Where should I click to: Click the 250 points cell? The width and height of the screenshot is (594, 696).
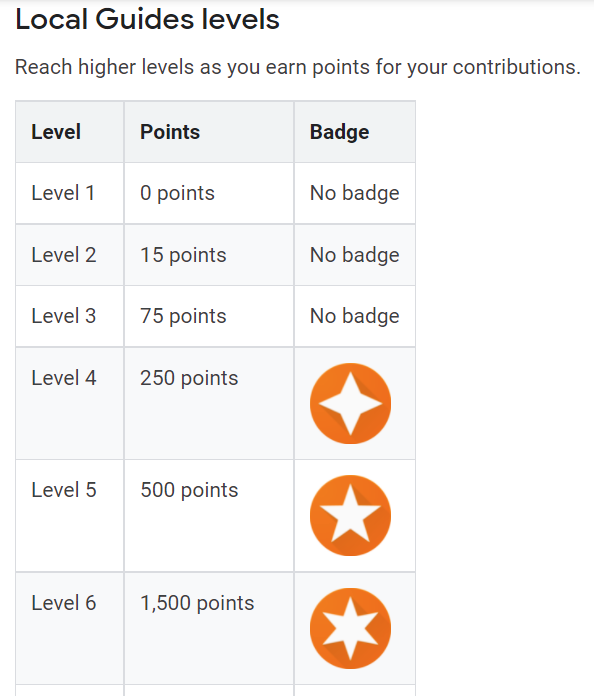(x=209, y=403)
